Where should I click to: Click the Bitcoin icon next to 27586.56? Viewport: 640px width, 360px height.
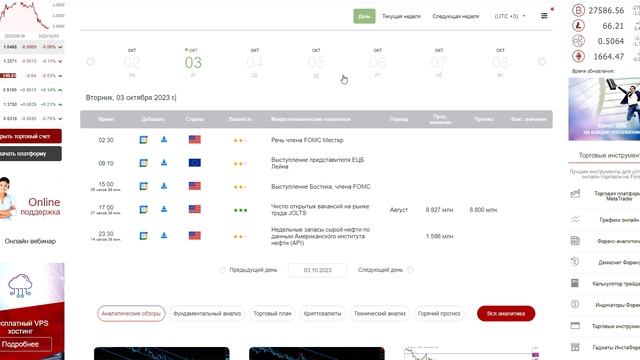578,10
